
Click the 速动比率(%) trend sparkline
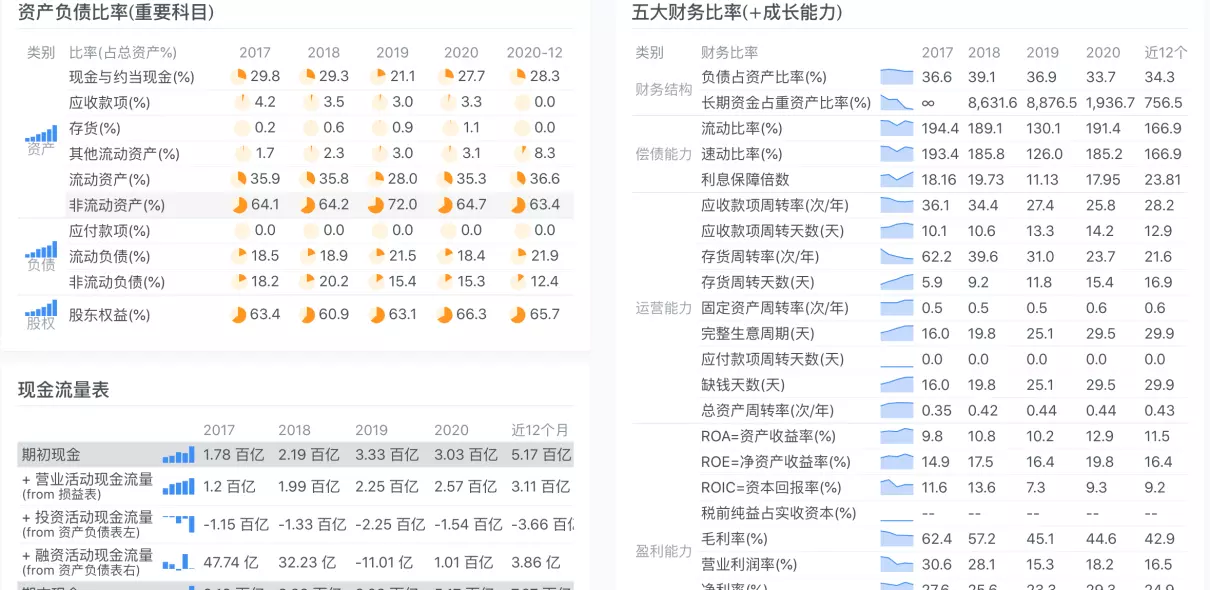pos(897,154)
